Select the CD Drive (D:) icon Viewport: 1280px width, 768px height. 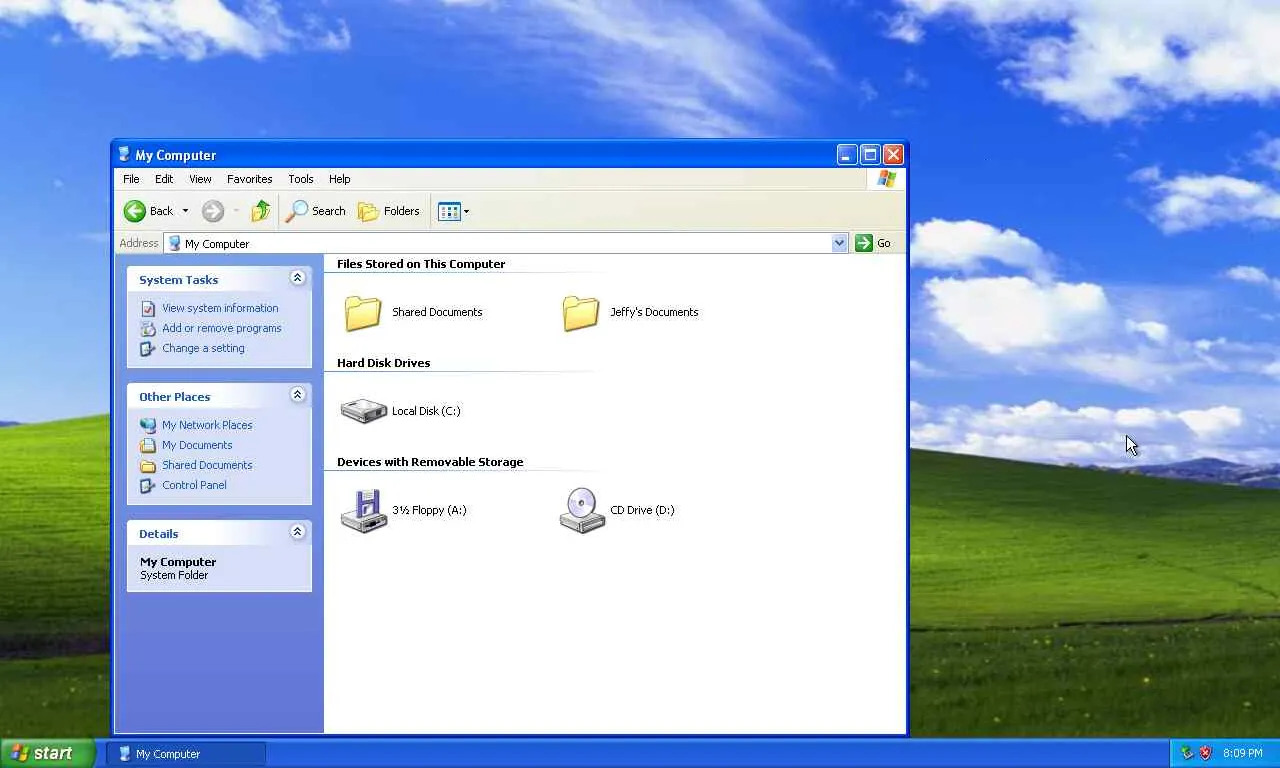point(582,510)
